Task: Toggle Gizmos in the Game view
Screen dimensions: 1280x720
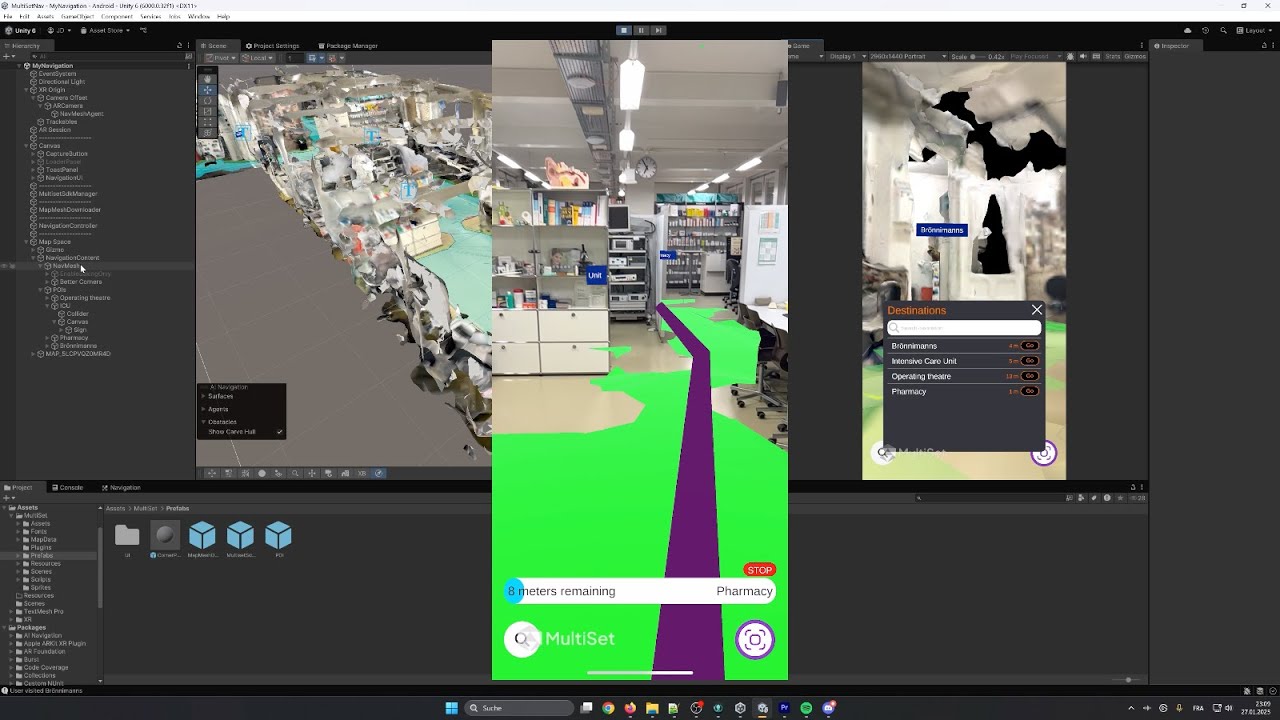Action: 1135,57
